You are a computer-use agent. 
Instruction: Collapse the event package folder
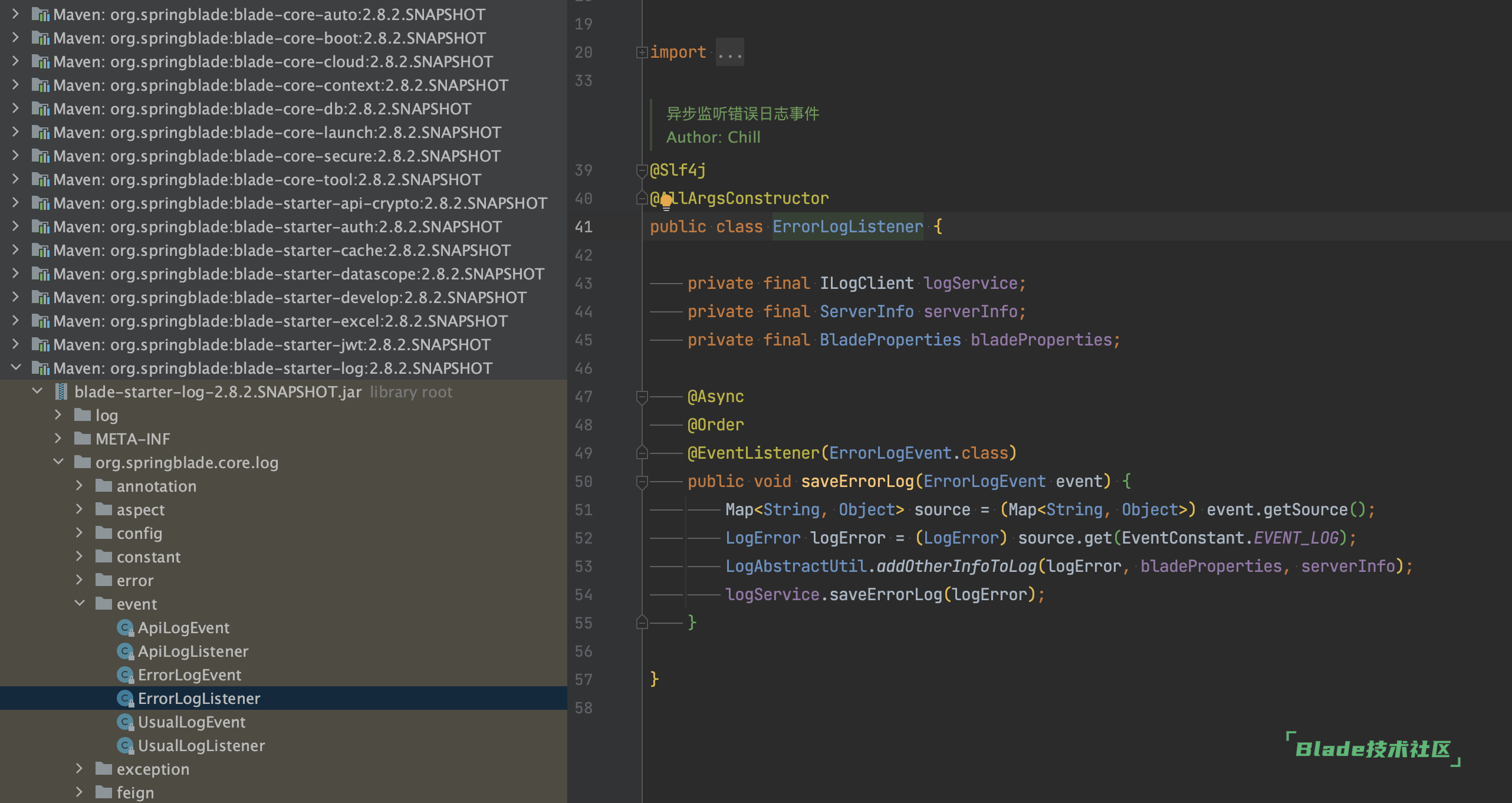click(80, 603)
